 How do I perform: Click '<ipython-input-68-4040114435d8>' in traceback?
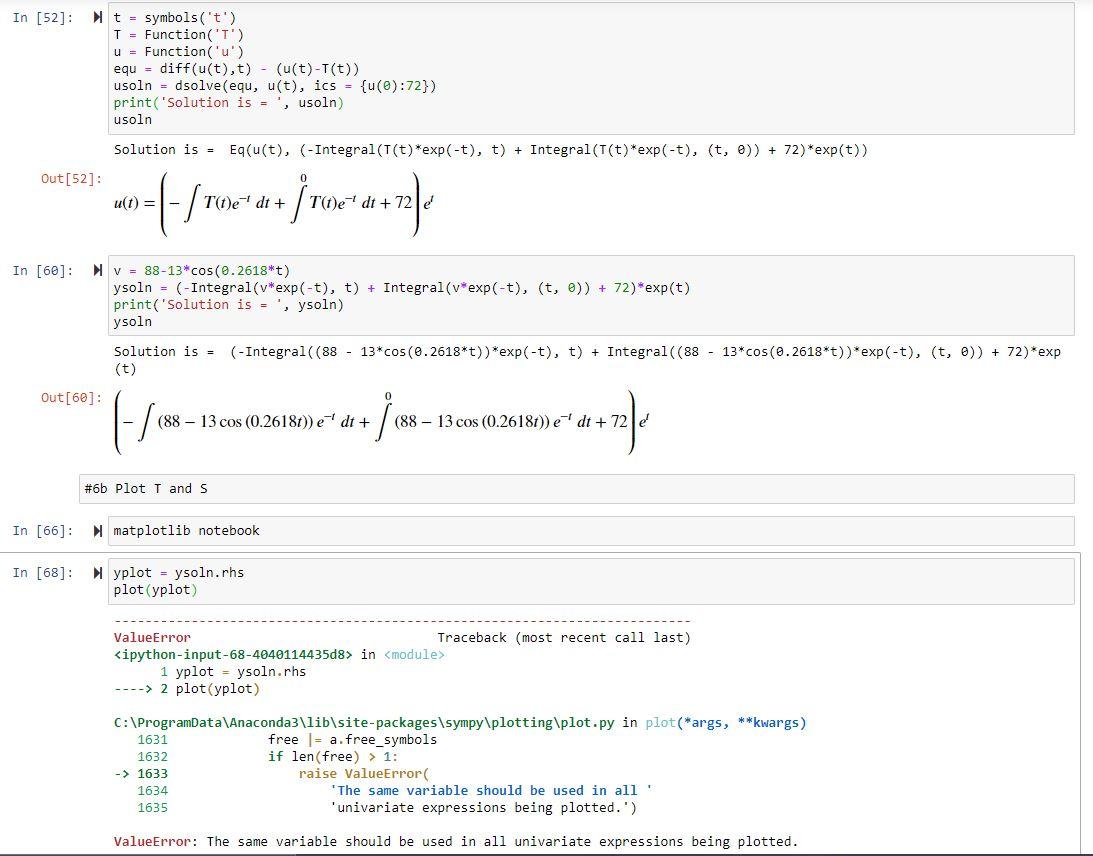233,655
